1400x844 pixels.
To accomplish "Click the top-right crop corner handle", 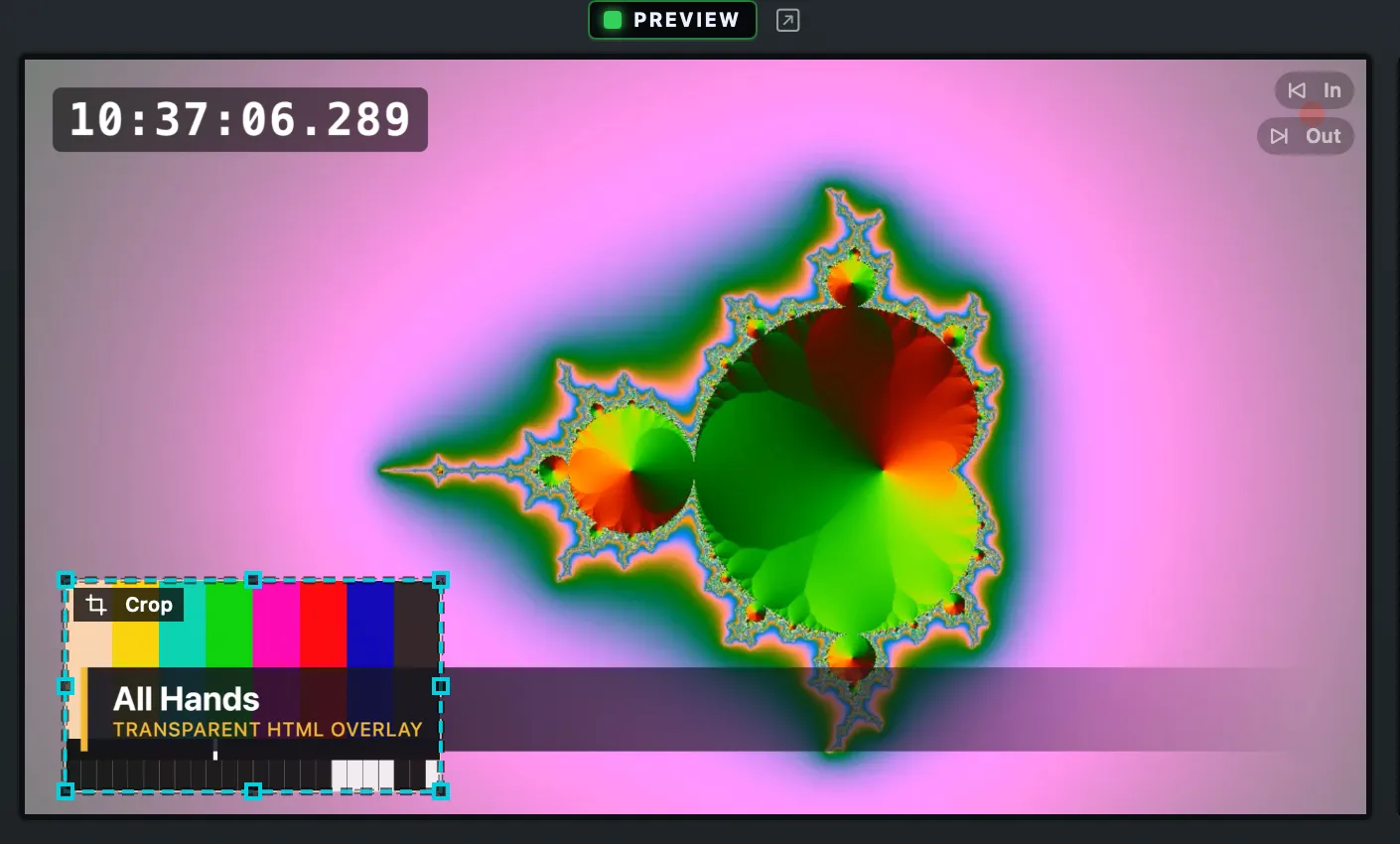I will (x=441, y=580).
